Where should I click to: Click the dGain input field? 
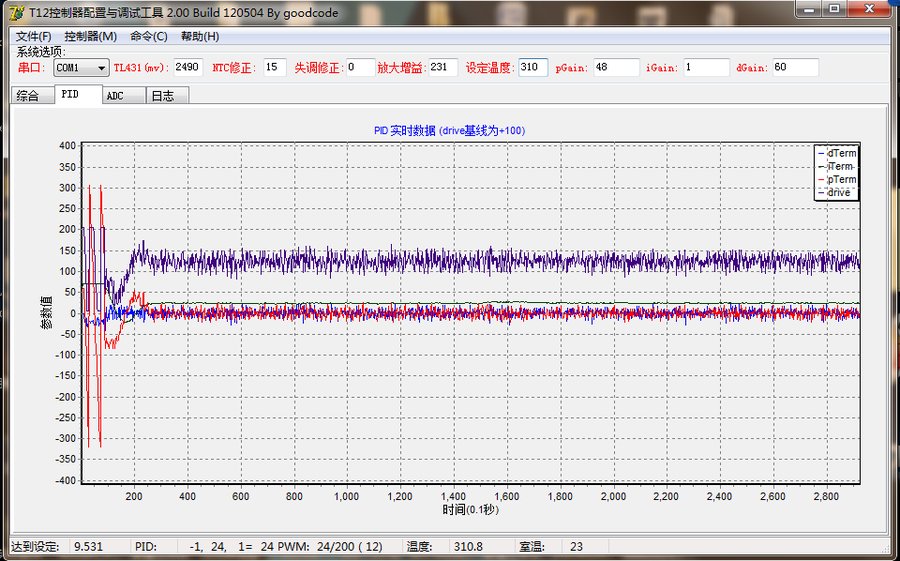coord(796,67)
